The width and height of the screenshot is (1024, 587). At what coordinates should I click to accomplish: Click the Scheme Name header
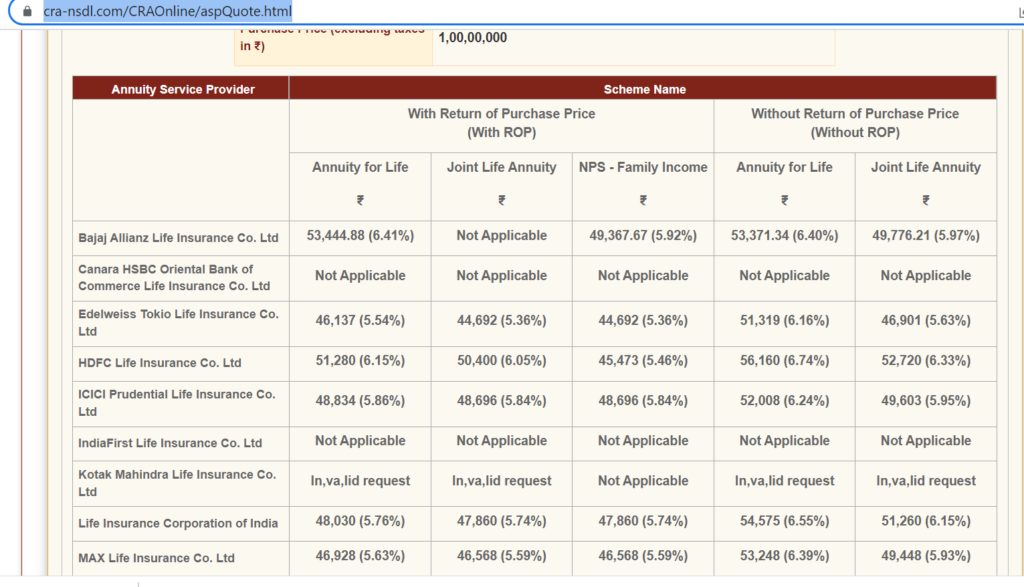pos(644,89)
